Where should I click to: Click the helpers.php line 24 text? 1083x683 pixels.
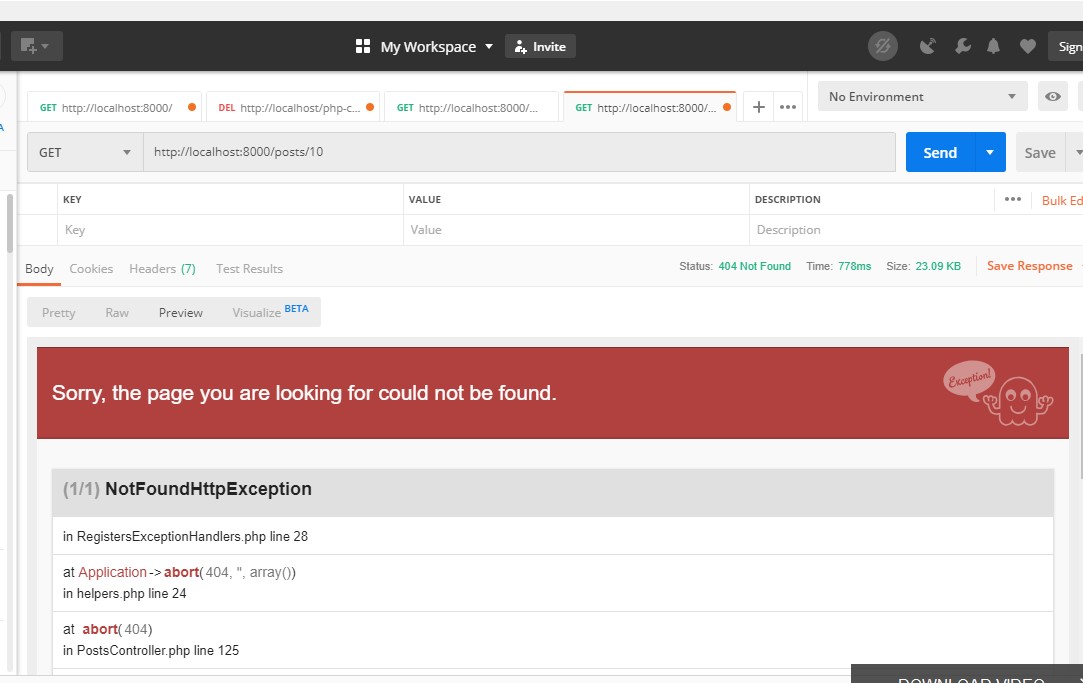(131, 593)
